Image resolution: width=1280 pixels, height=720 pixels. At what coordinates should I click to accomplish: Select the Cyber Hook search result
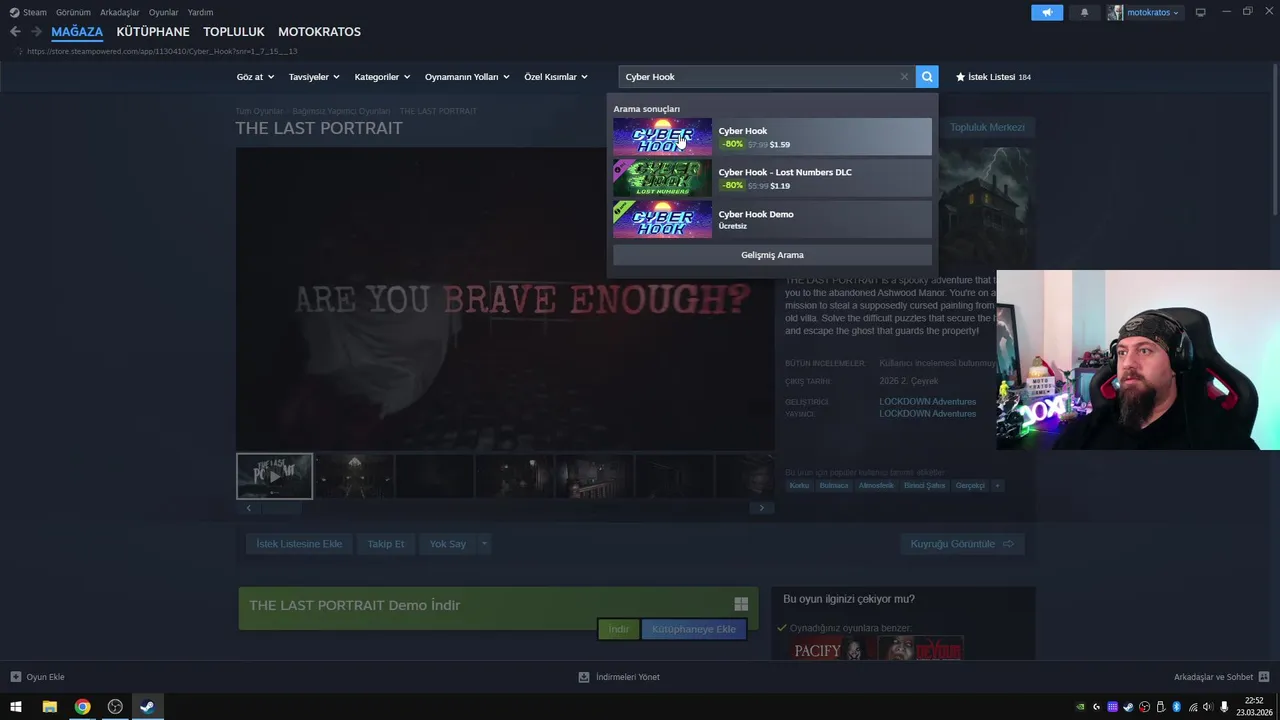pos(772,137)
